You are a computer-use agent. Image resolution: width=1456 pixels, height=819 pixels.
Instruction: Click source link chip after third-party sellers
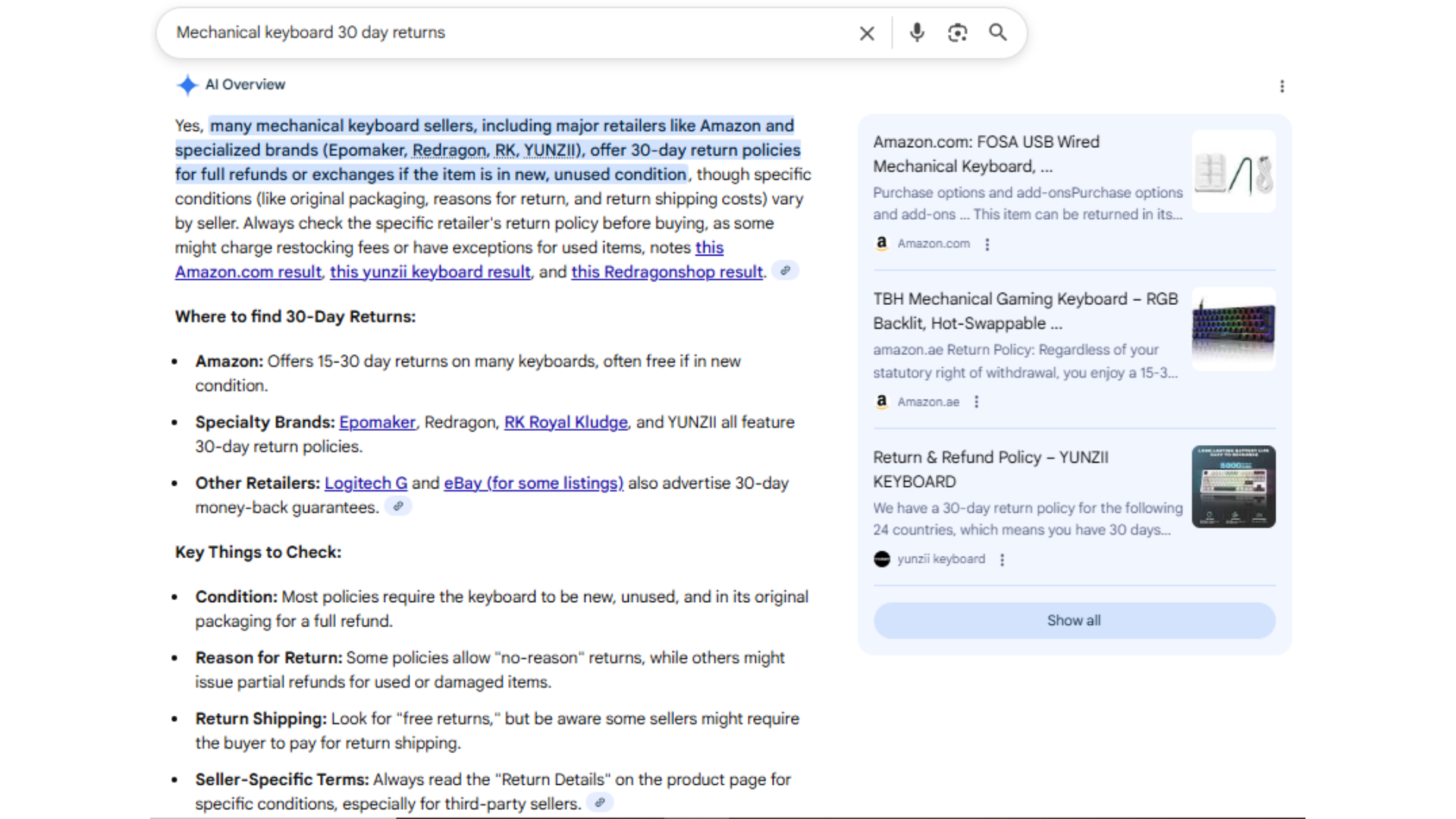pyautogui.click(x=600, y=802)
